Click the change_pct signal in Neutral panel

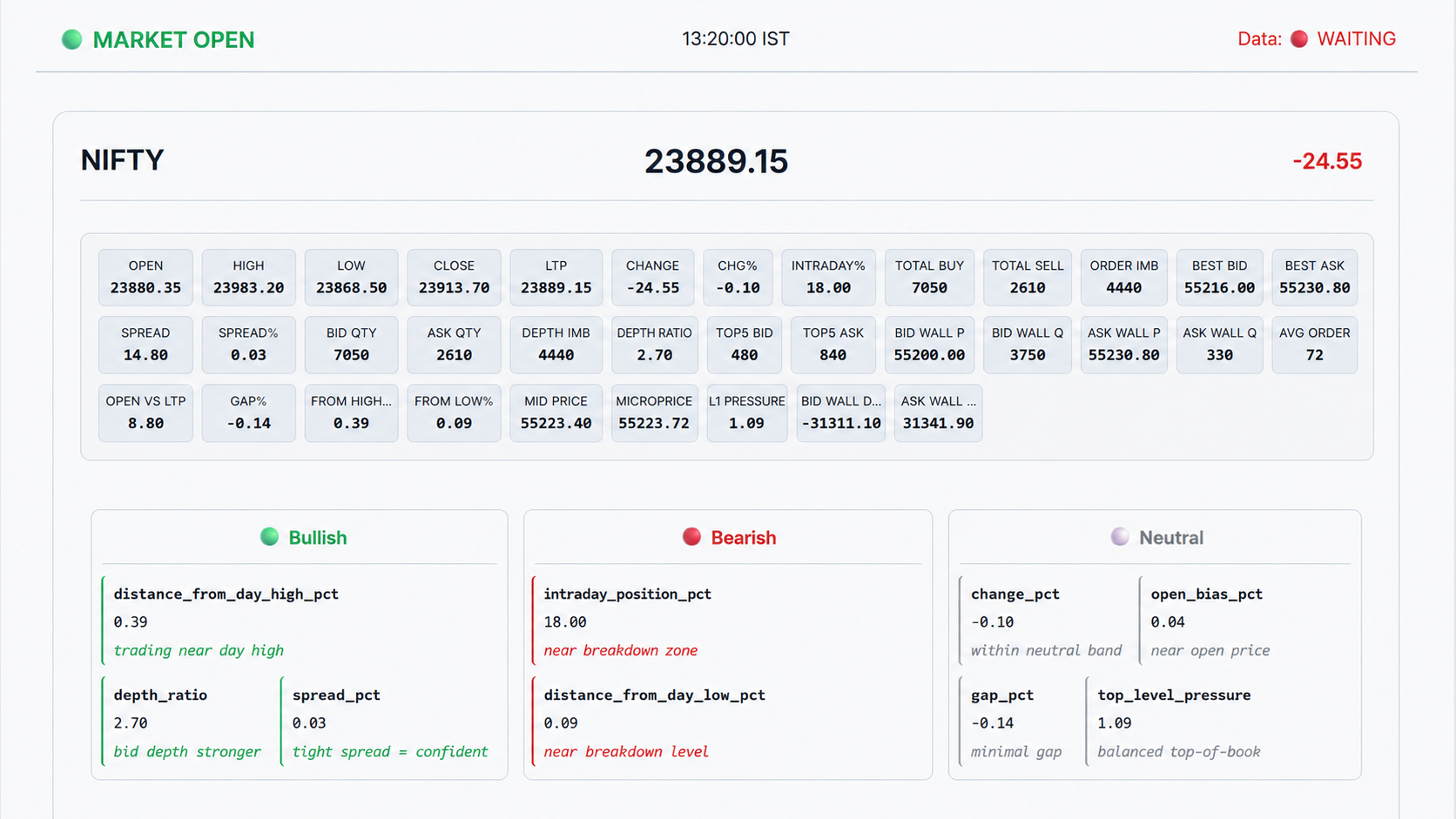(x=1044, y=621)
